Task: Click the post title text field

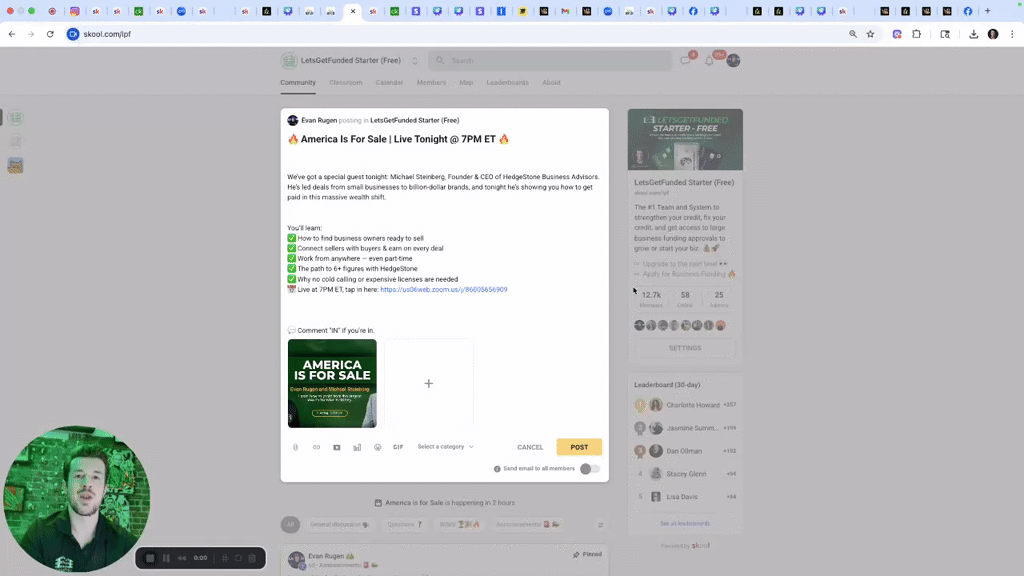Action: 445,139
